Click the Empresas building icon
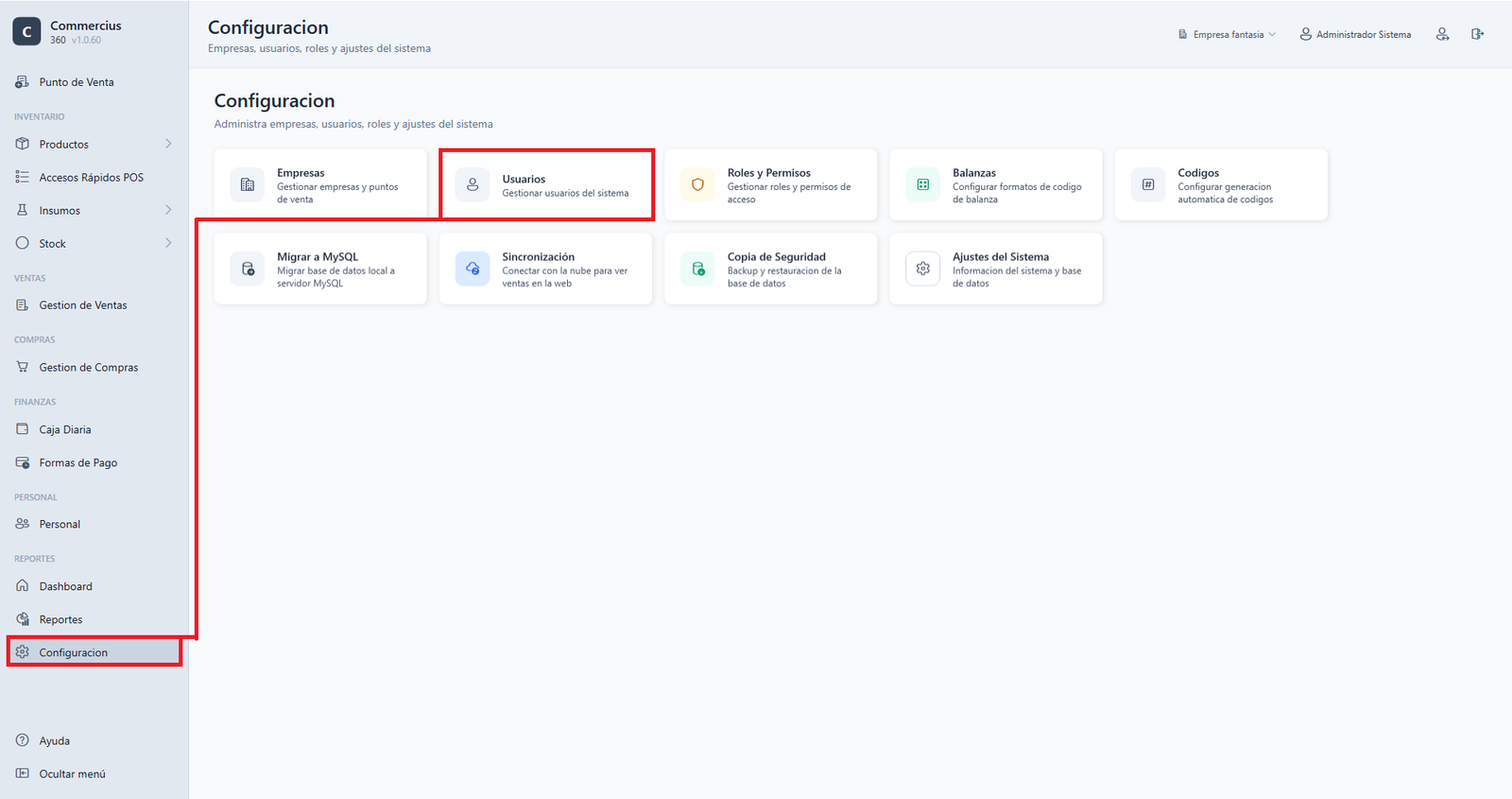This screenshot has height=799, width=1512. (248, 185)
